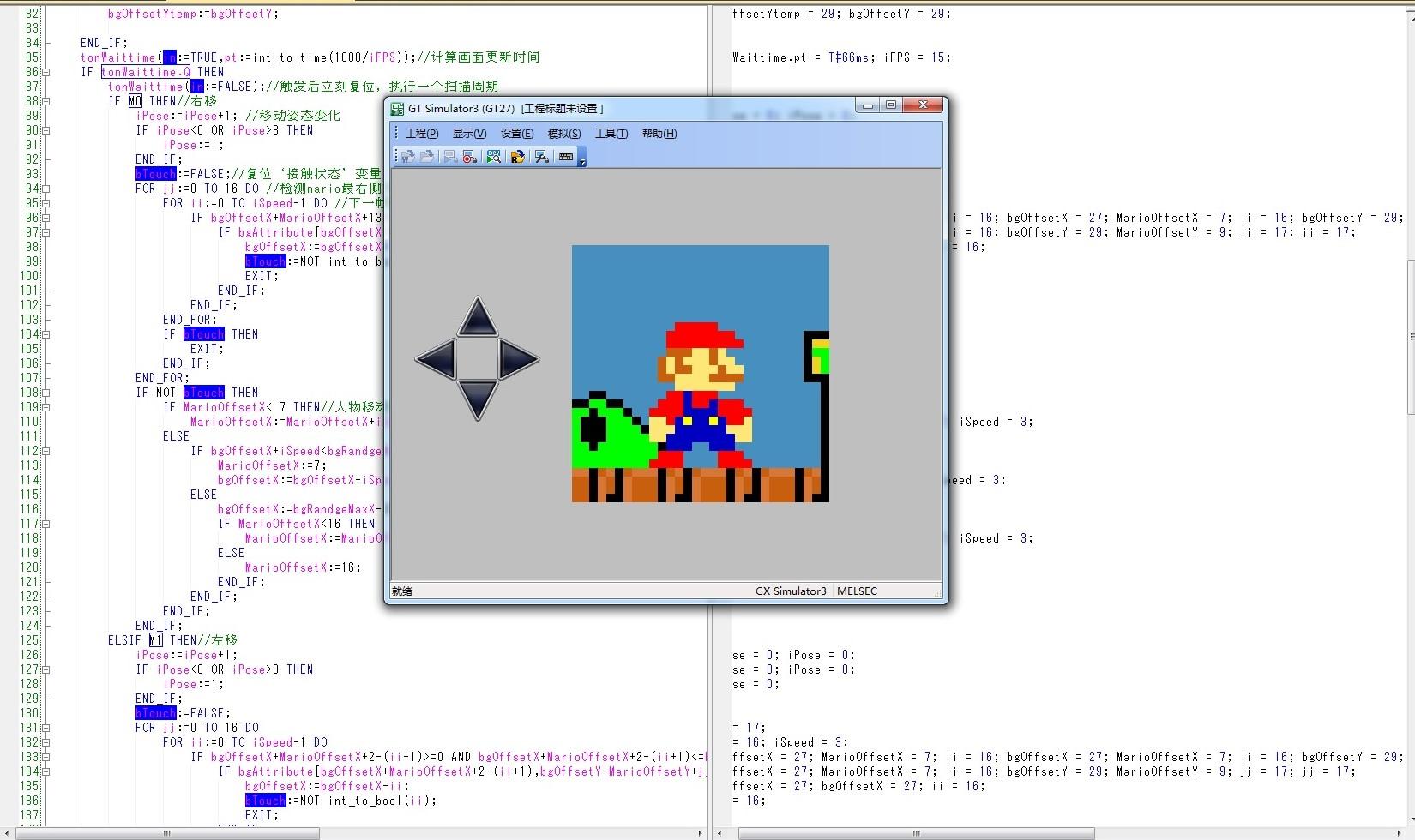This screenshot has height=840, width=1415.
Task: Collapse the FOR ii loop at line 132
Action: (45, 742)
